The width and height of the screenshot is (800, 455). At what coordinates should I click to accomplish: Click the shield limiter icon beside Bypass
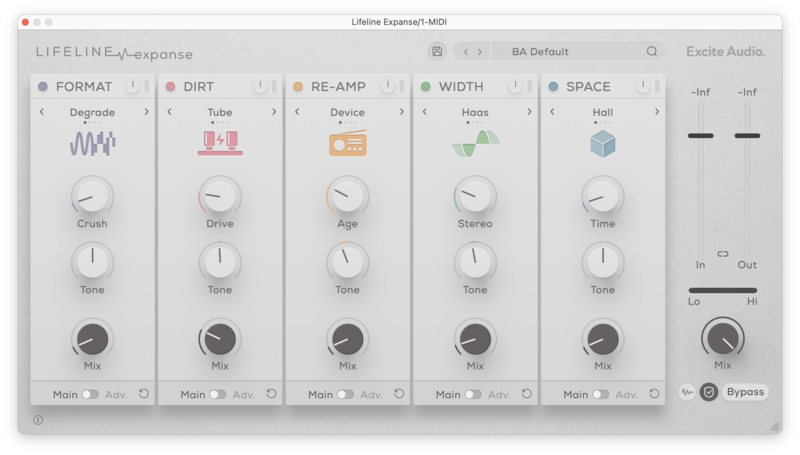tap(709, 392)
